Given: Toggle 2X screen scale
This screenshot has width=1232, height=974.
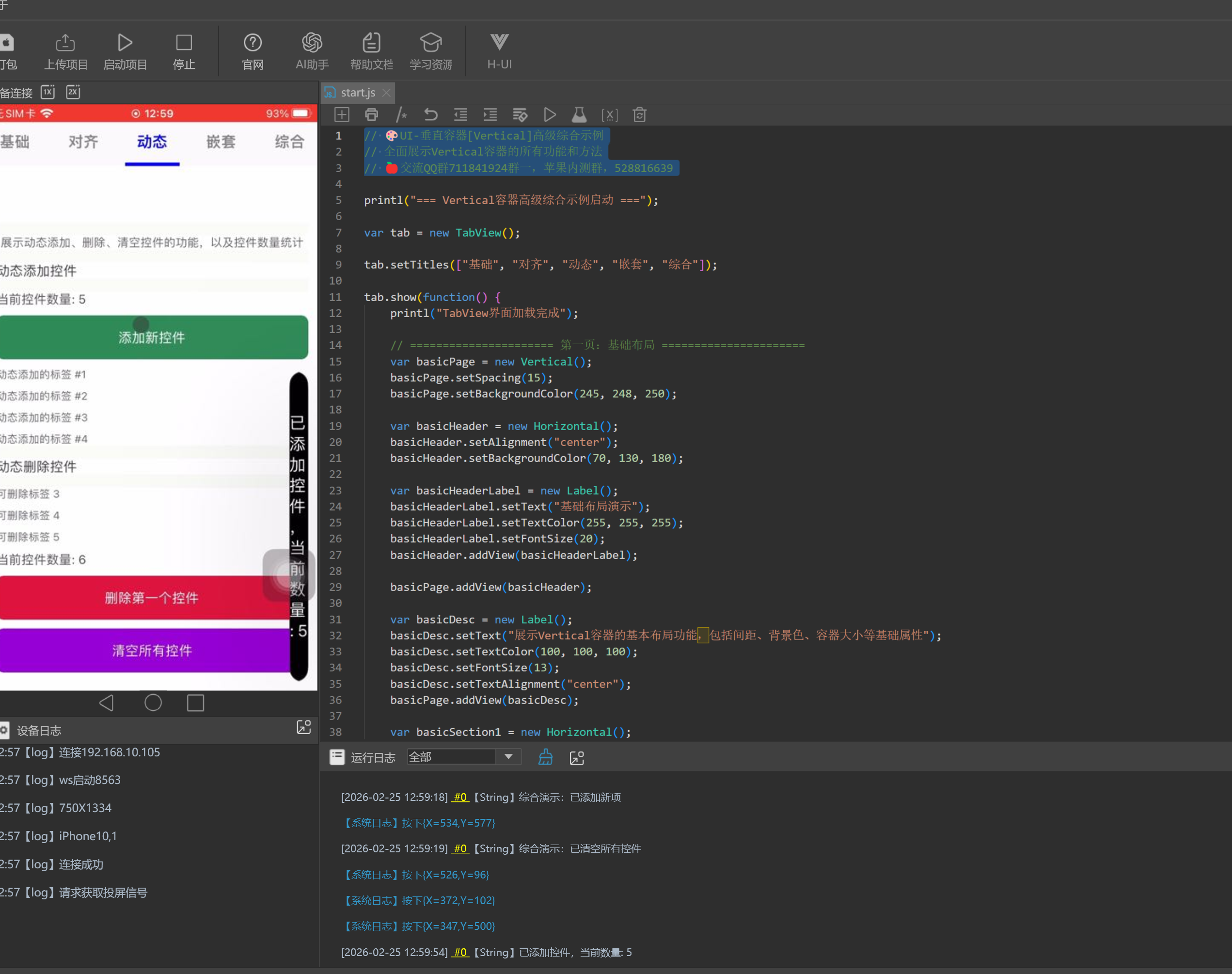Looking at the screenshot, I should 73,93.
